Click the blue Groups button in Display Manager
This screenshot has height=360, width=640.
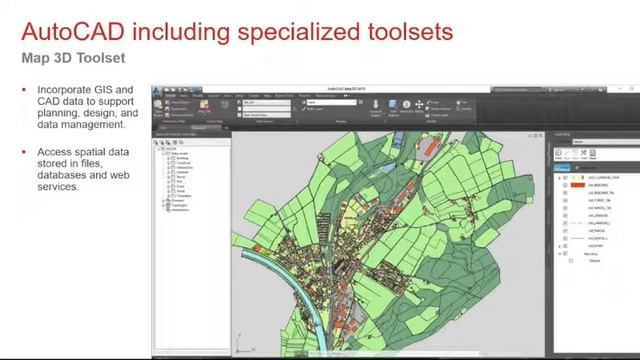[562, 168]
